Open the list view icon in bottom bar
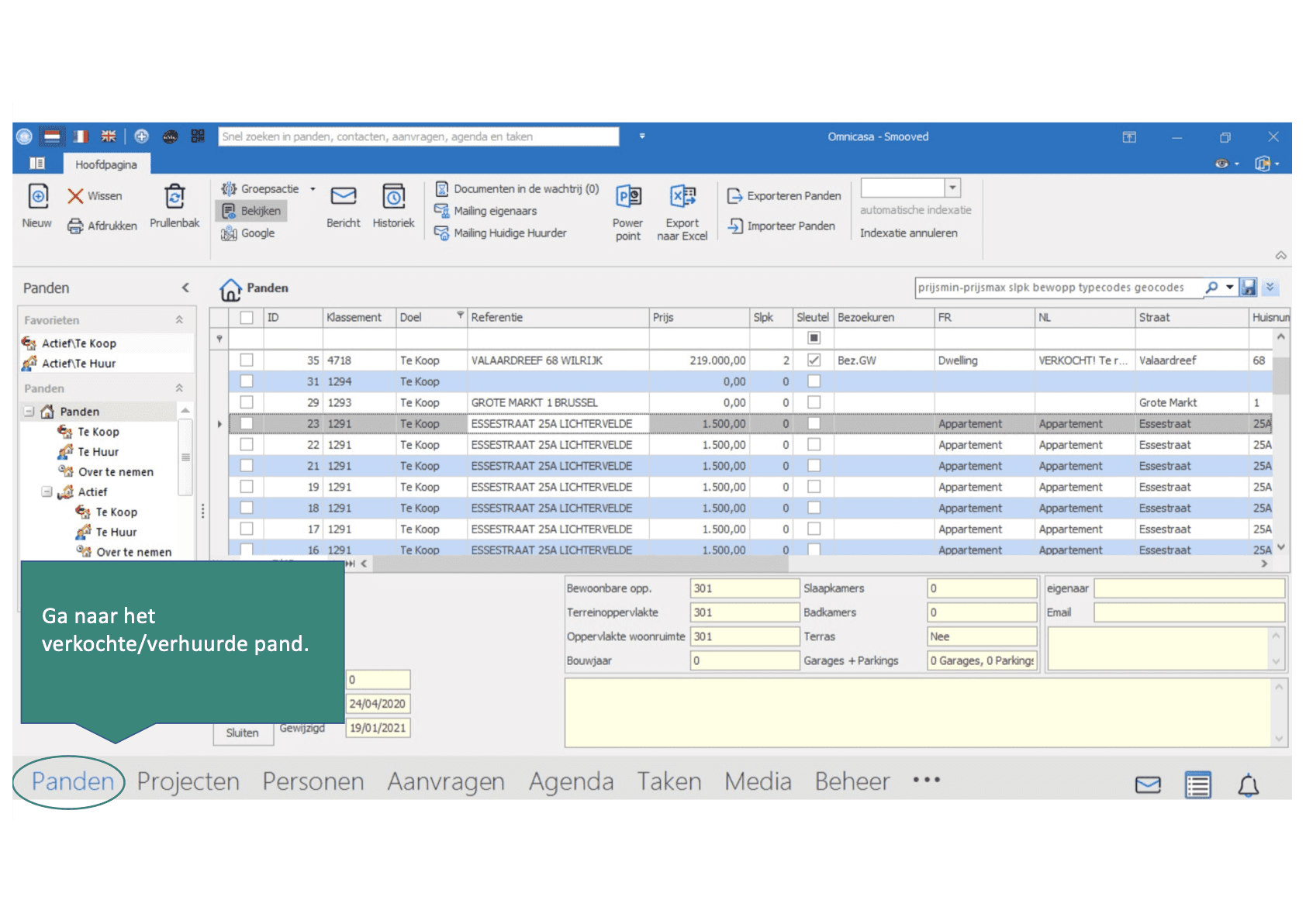This screenshot has height=924, width=1306. 1198,785
